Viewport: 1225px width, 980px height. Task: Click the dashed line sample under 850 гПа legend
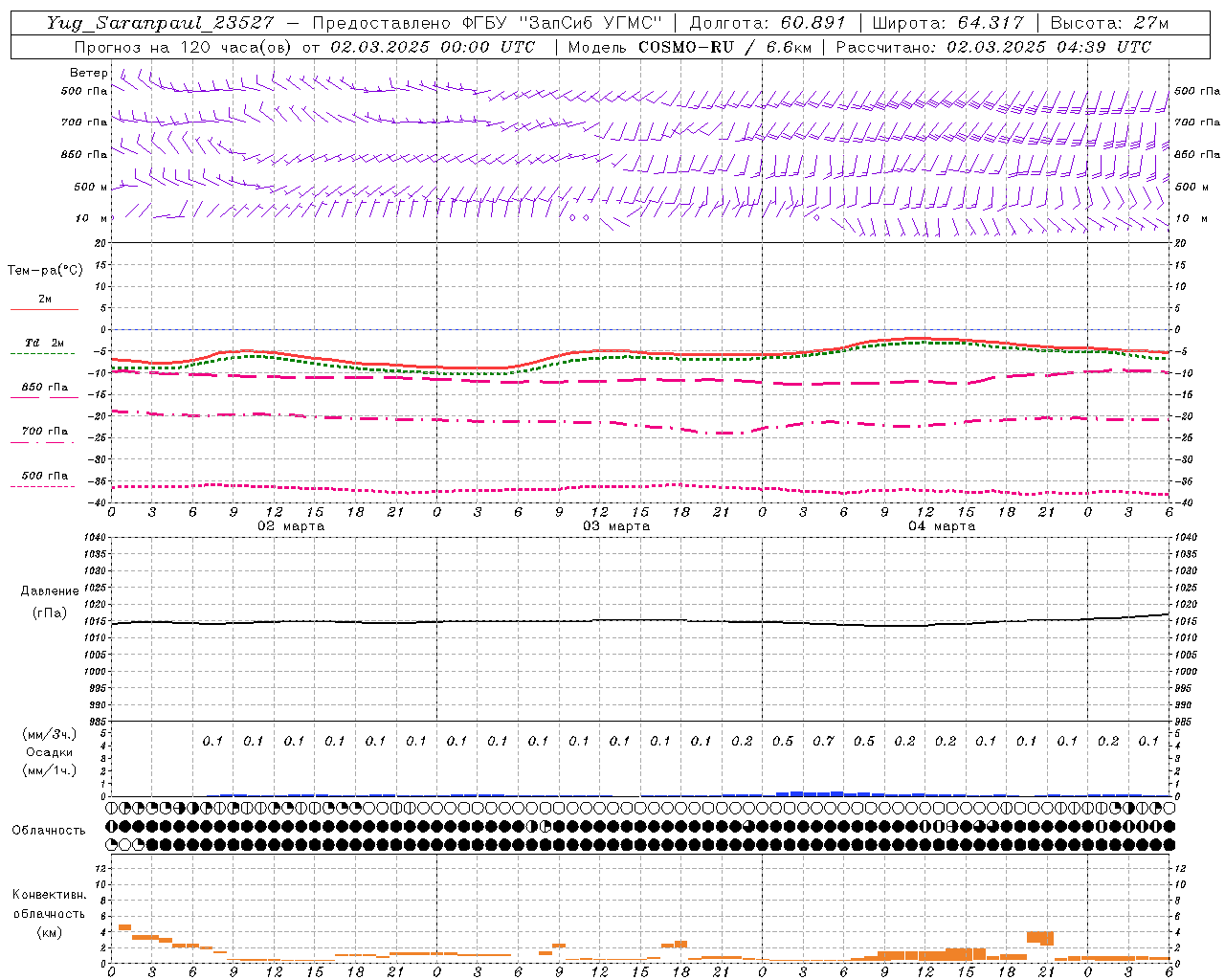coord(42,398)
